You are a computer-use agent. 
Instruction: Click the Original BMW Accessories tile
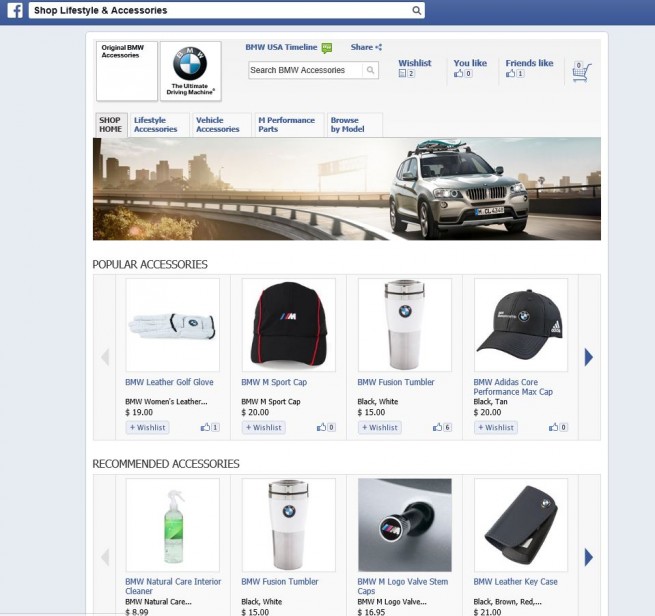127,71
